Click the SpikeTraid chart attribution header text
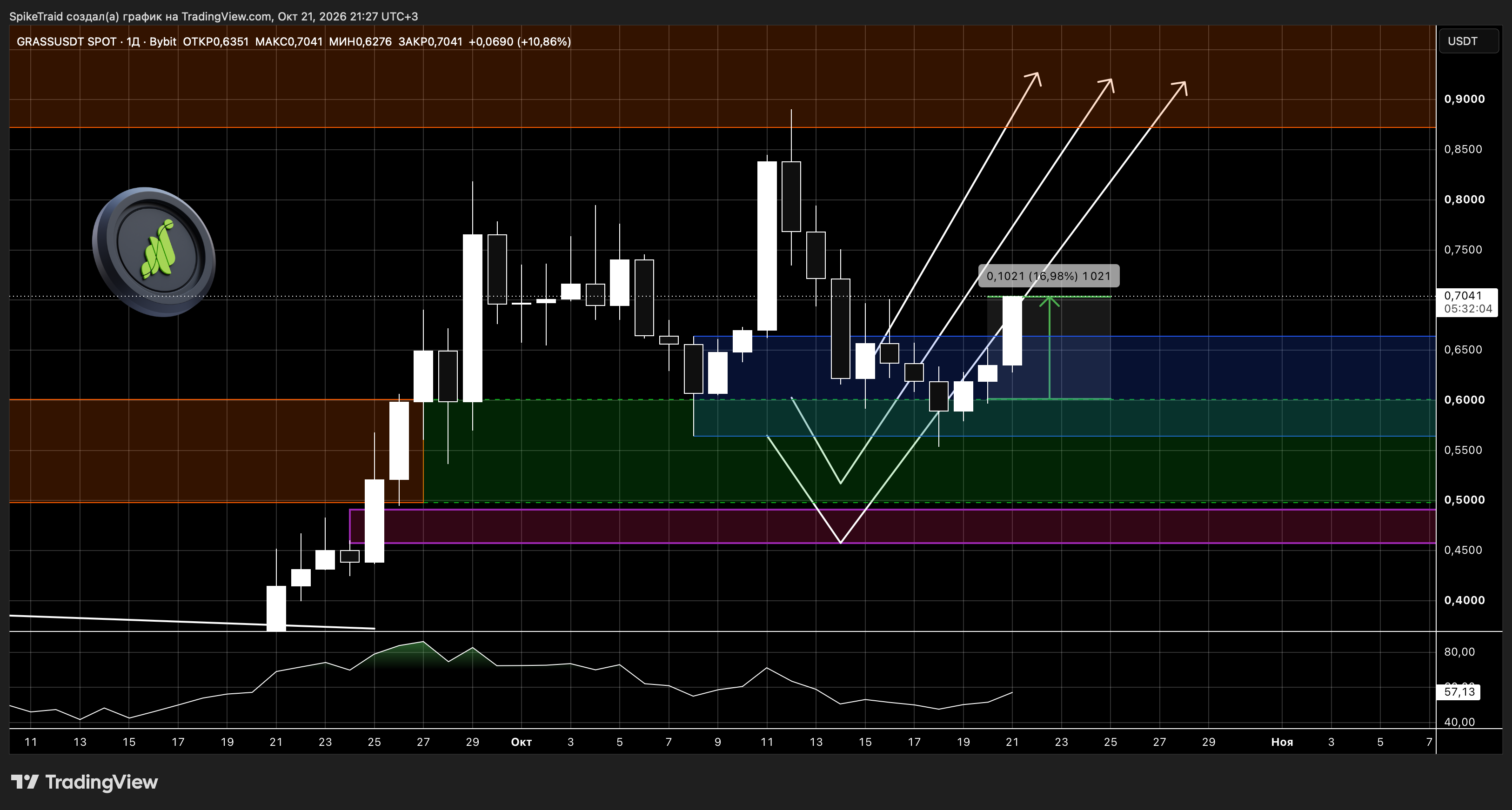The image size is (1512, 810). click(x=214, y=16)
